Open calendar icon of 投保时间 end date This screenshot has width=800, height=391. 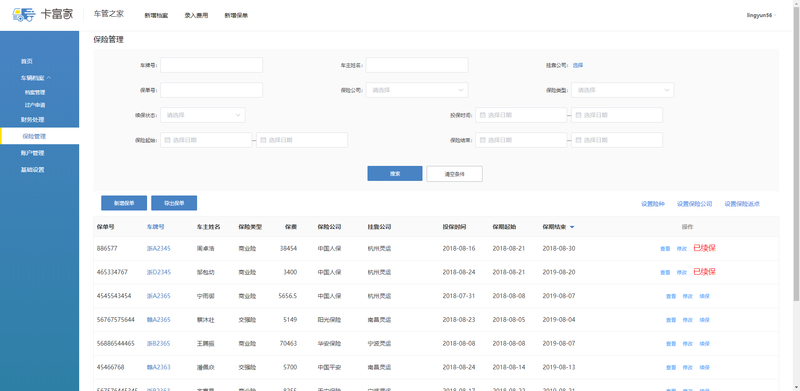pyautogui.click(x=578, y=115)
